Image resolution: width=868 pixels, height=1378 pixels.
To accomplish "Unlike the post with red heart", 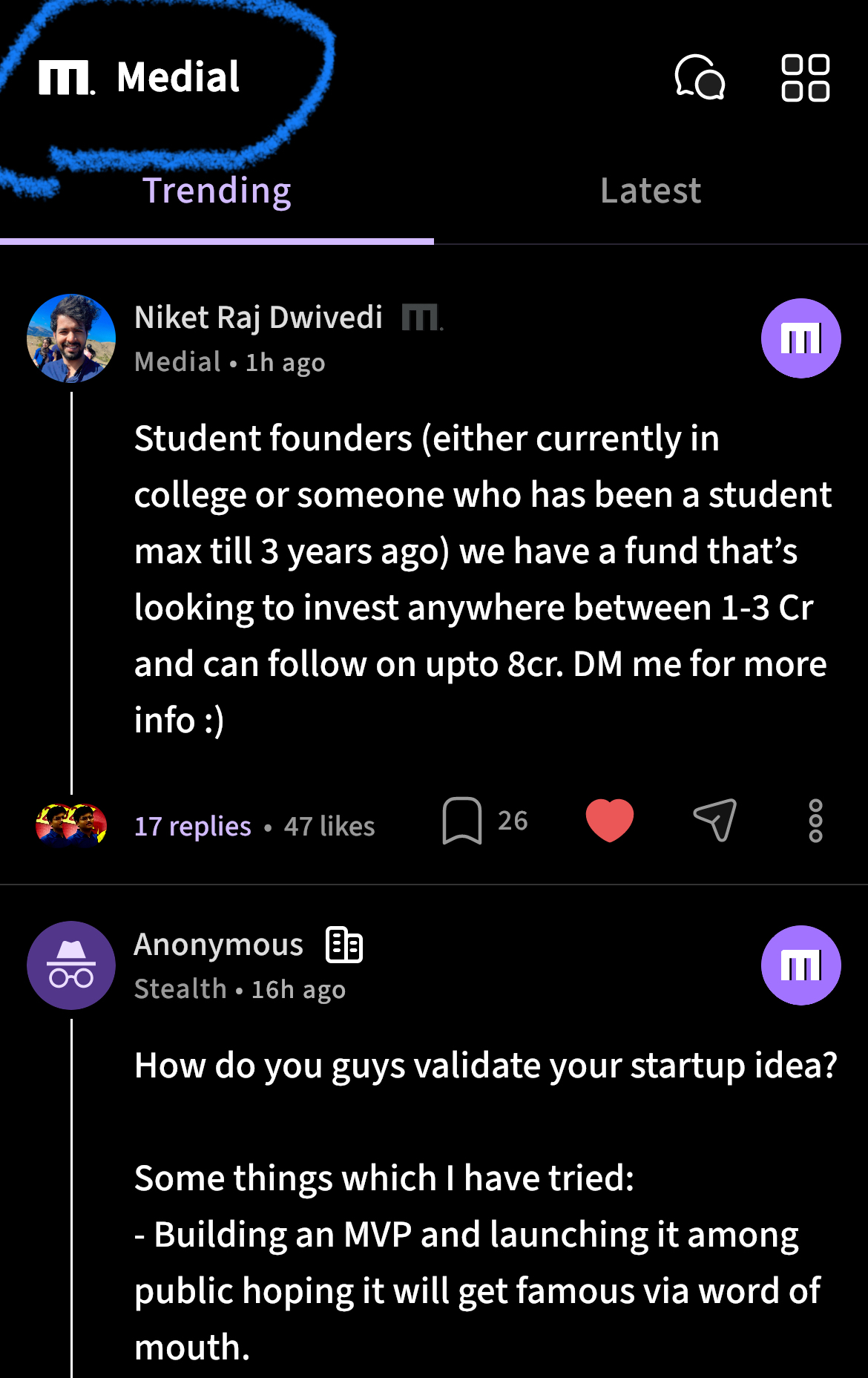I will (x=610, y=821).
